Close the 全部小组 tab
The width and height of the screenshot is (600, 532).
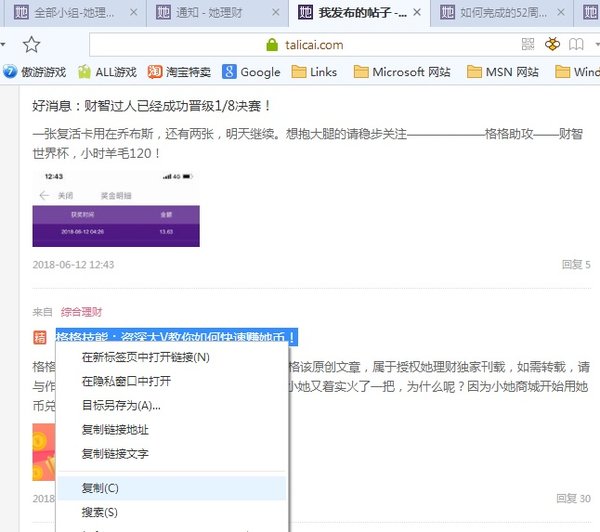[134, 13]
